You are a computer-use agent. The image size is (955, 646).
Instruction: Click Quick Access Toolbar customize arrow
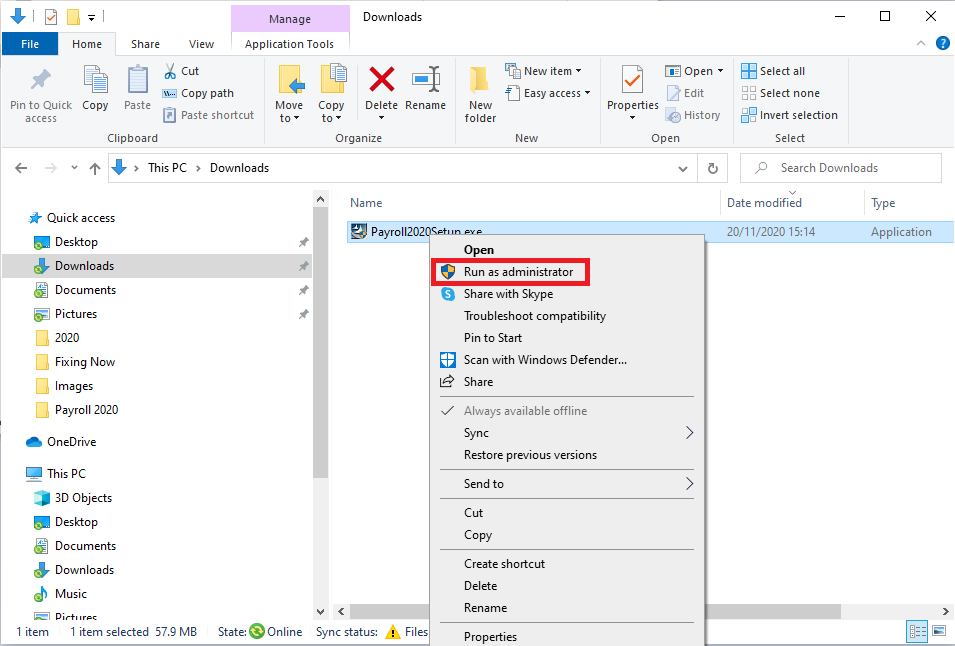point(91,18)
